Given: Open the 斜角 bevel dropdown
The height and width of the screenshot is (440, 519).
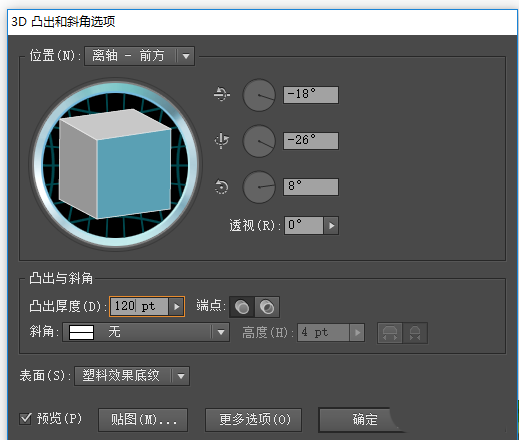Looking at the screenshot, I should (146, 332).
